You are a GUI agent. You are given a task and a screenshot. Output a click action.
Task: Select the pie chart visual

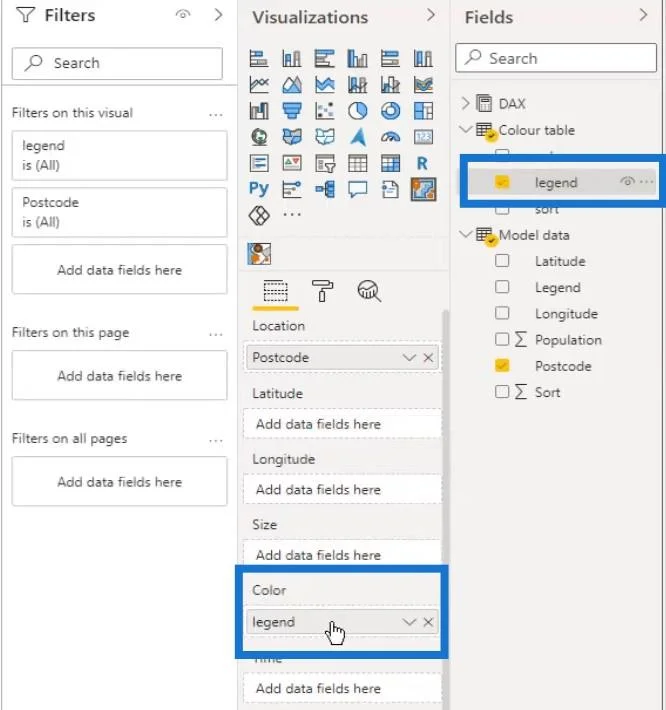click(357, 111)
